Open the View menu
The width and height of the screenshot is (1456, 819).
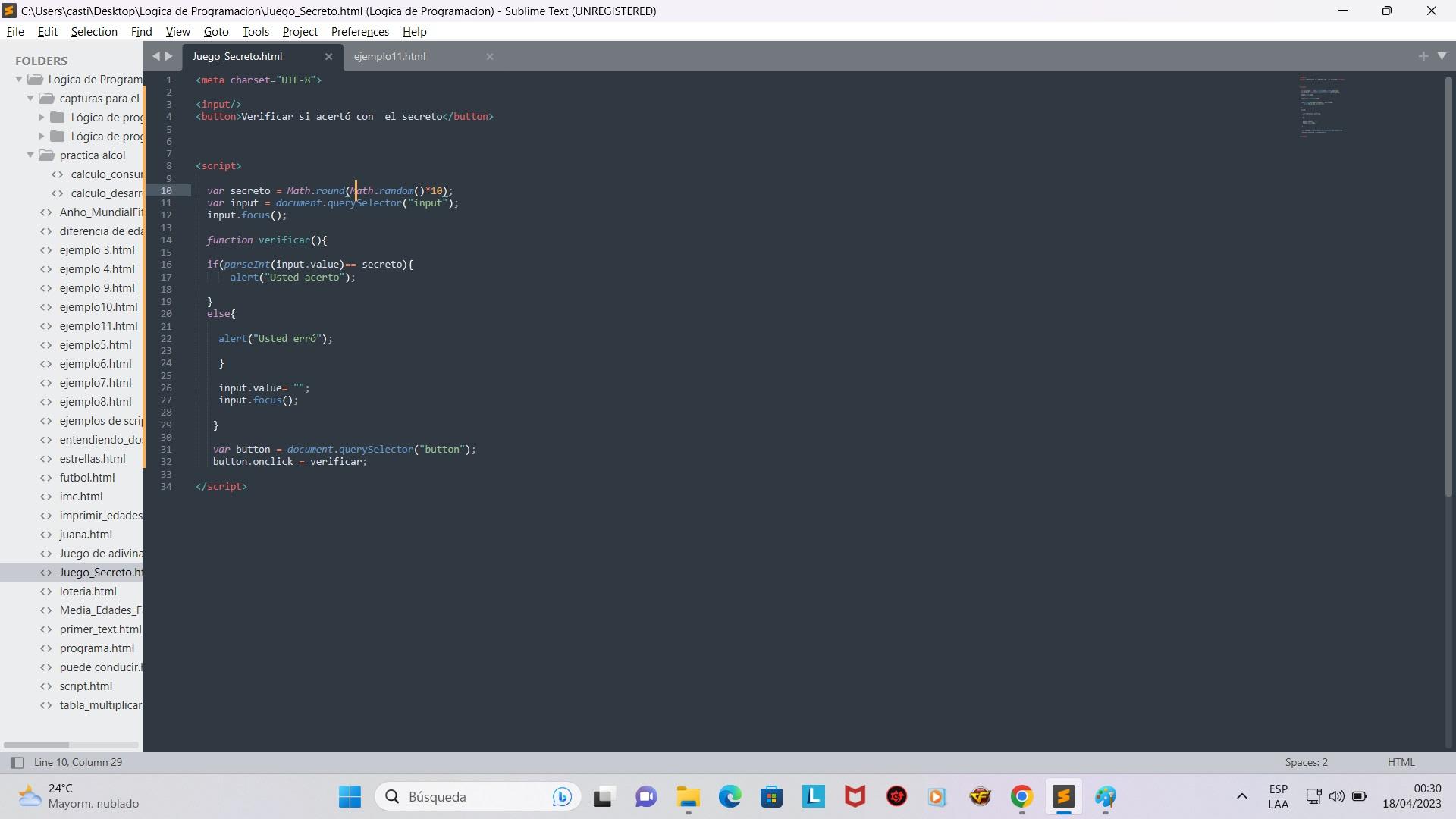[x=177, y=32]
